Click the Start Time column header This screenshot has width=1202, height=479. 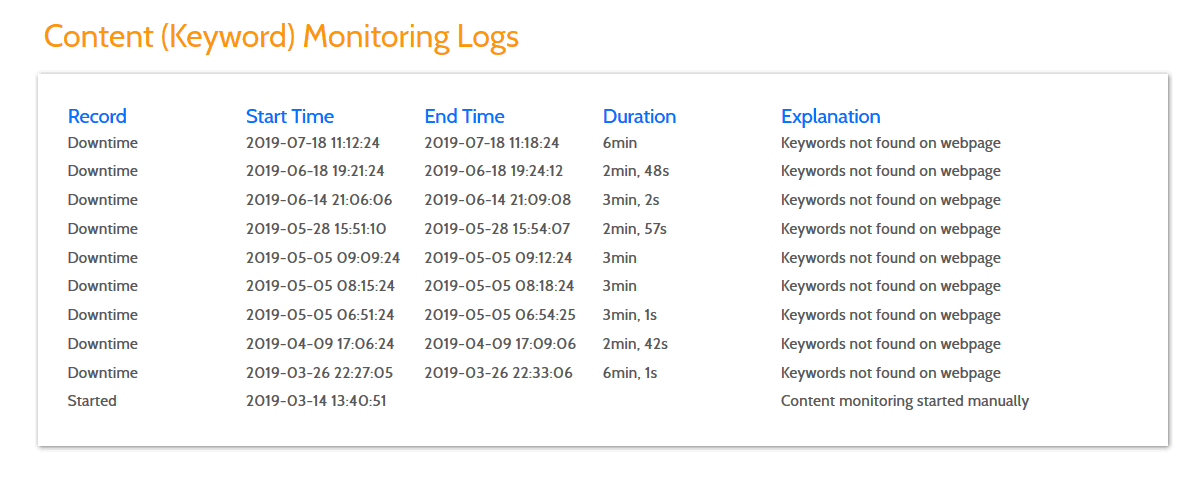(x=290, y=116)
